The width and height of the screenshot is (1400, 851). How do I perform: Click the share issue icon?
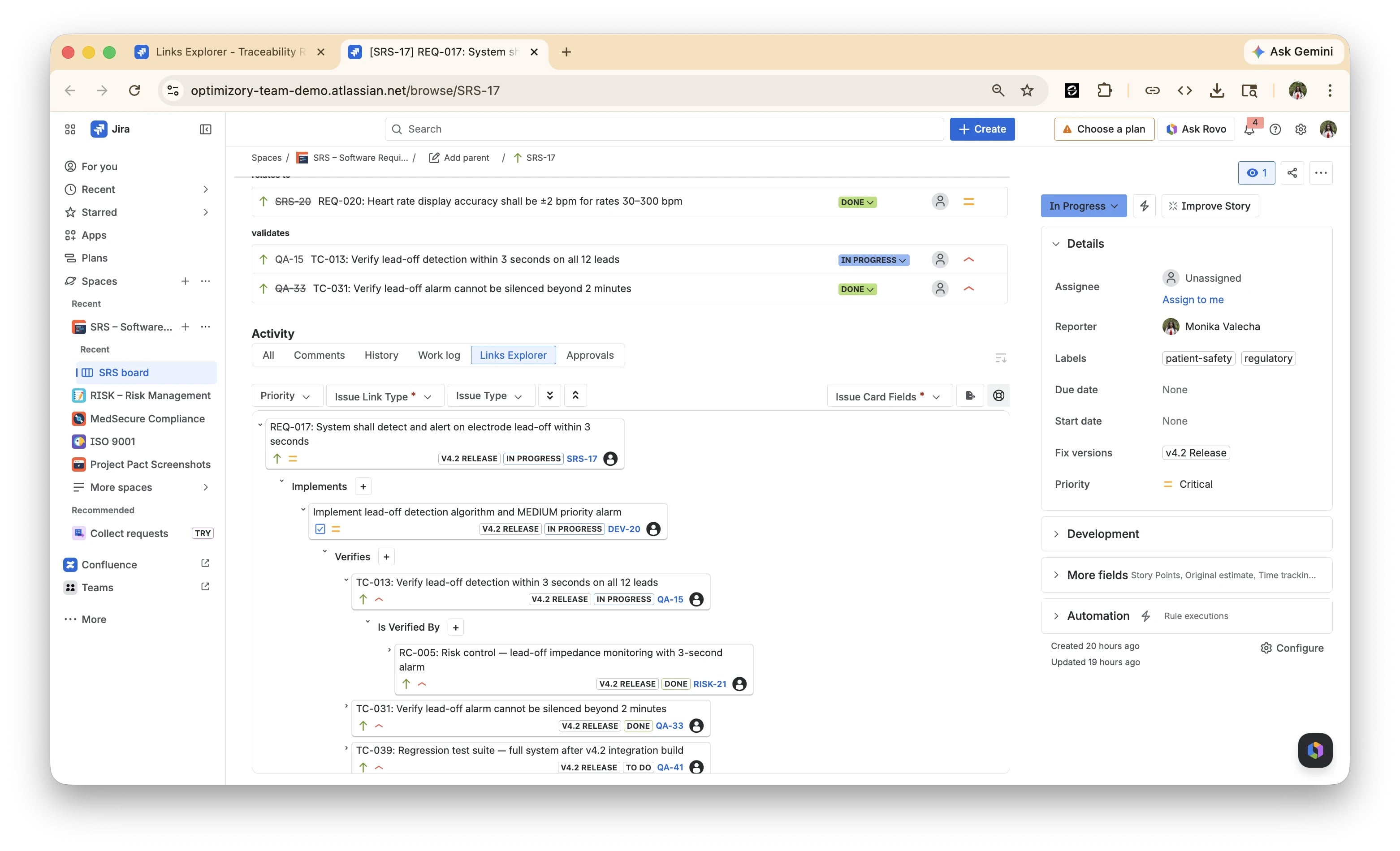1292,173
